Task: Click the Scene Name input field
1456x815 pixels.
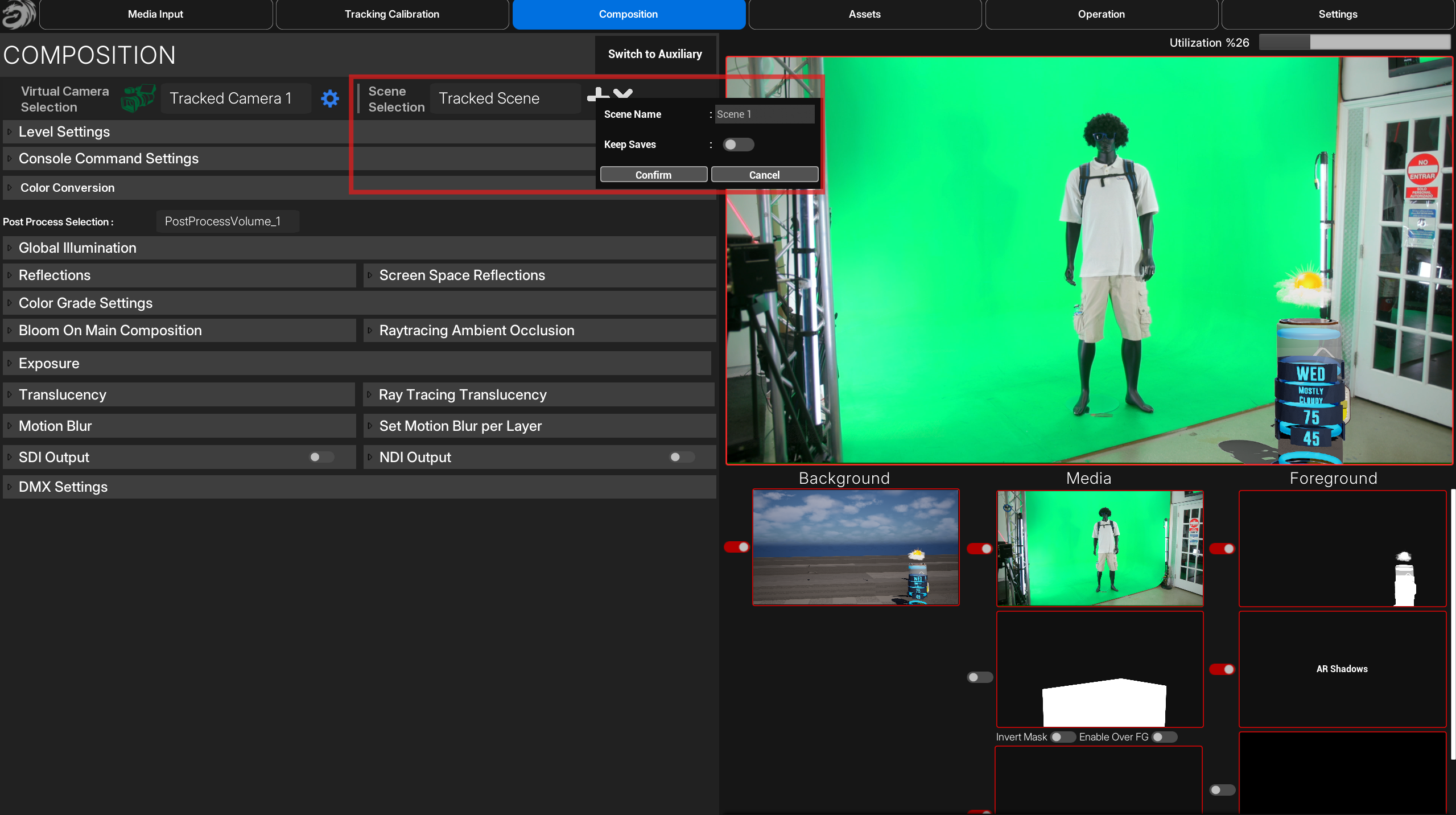Action: pos(764,114)
